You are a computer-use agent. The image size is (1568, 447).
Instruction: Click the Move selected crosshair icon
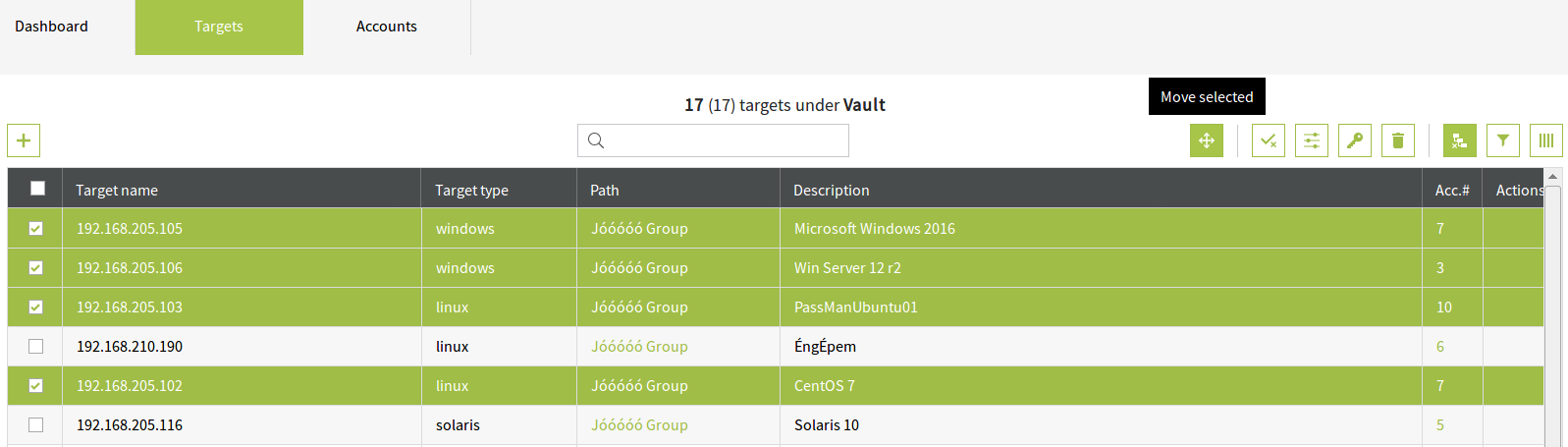[1207, 140]
